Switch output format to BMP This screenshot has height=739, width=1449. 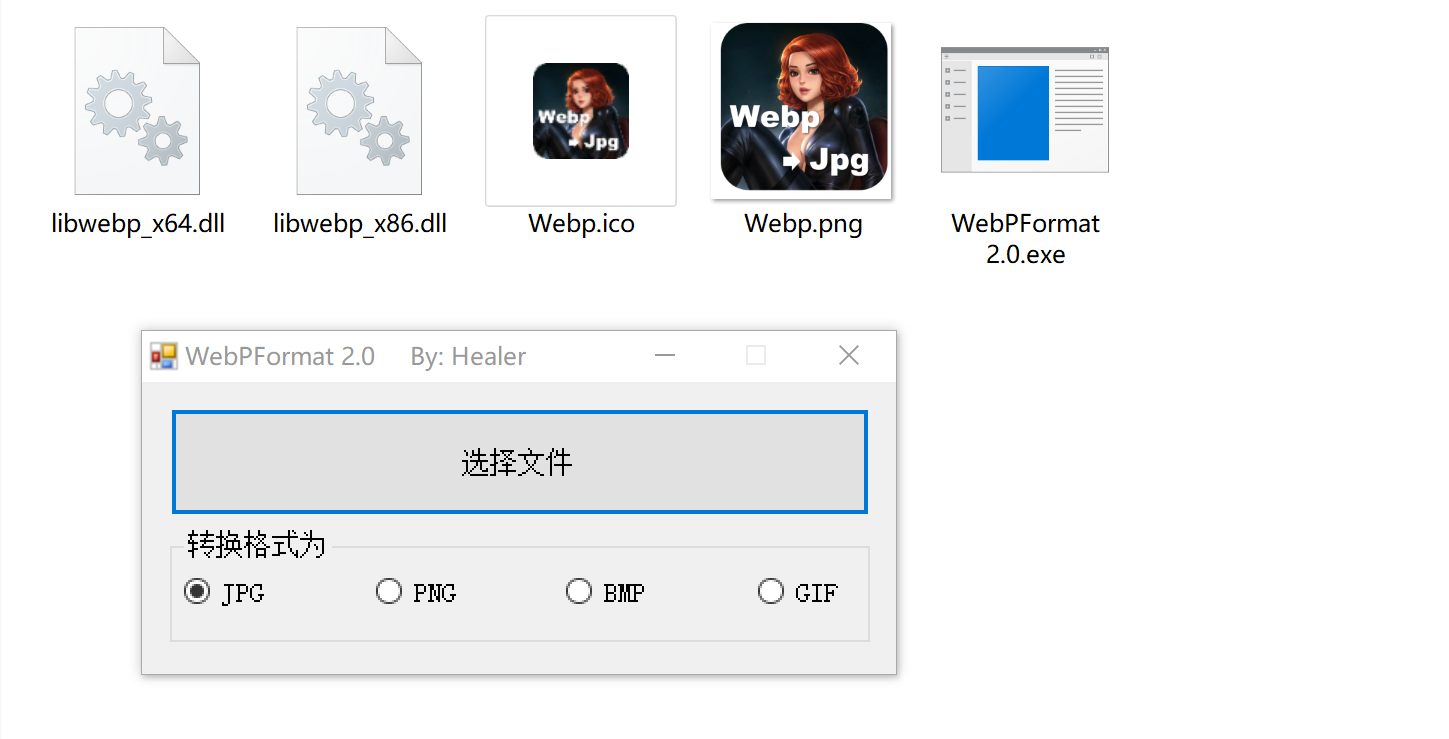(x=579, y=591)
